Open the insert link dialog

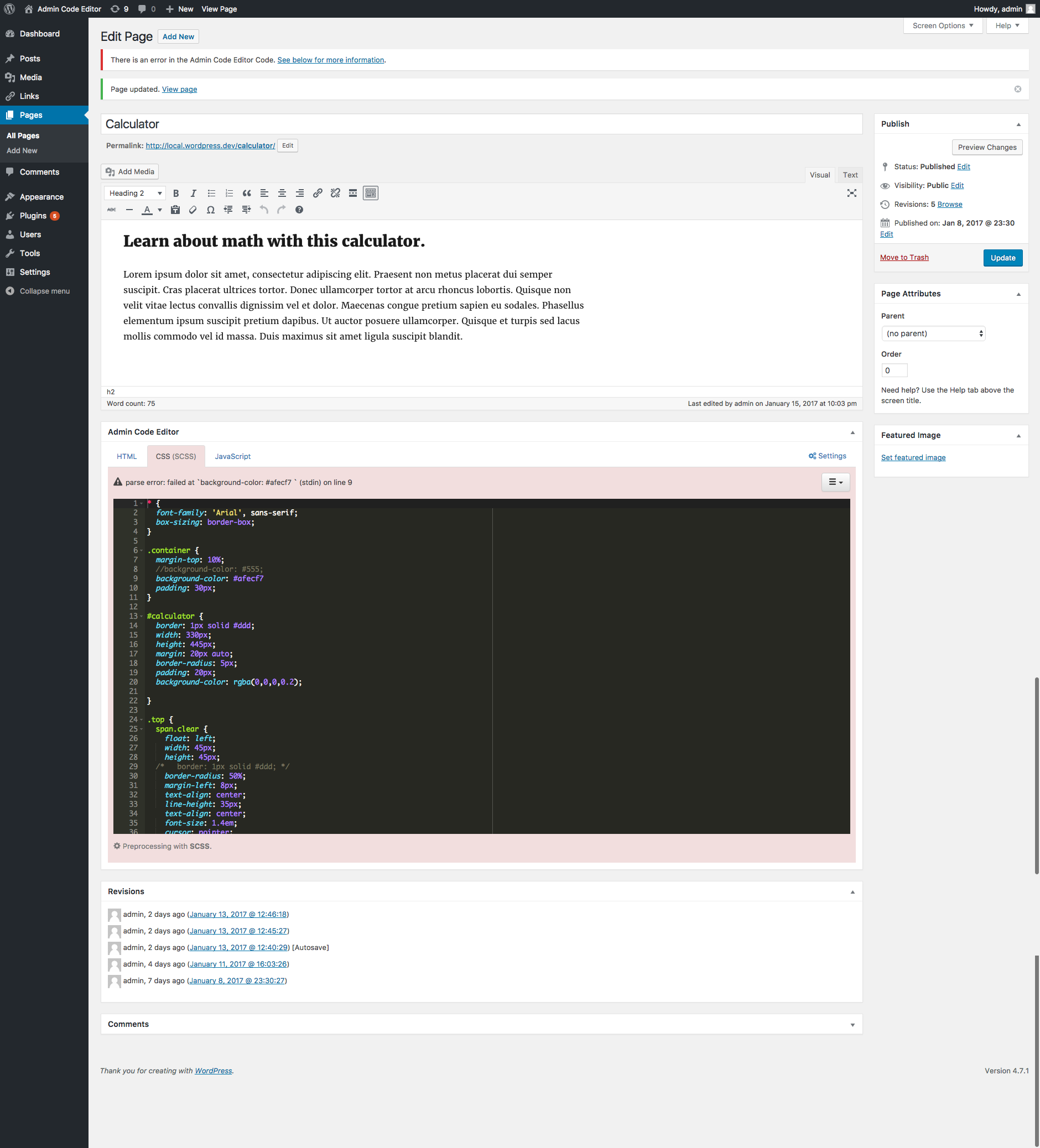pyautogui.click(x=317, y=193)
